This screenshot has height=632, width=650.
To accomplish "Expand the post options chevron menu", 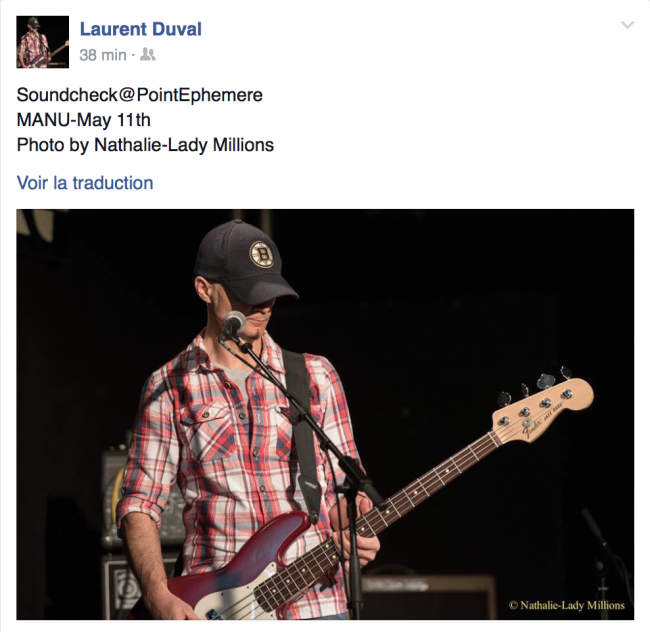I will pos(628,25).
